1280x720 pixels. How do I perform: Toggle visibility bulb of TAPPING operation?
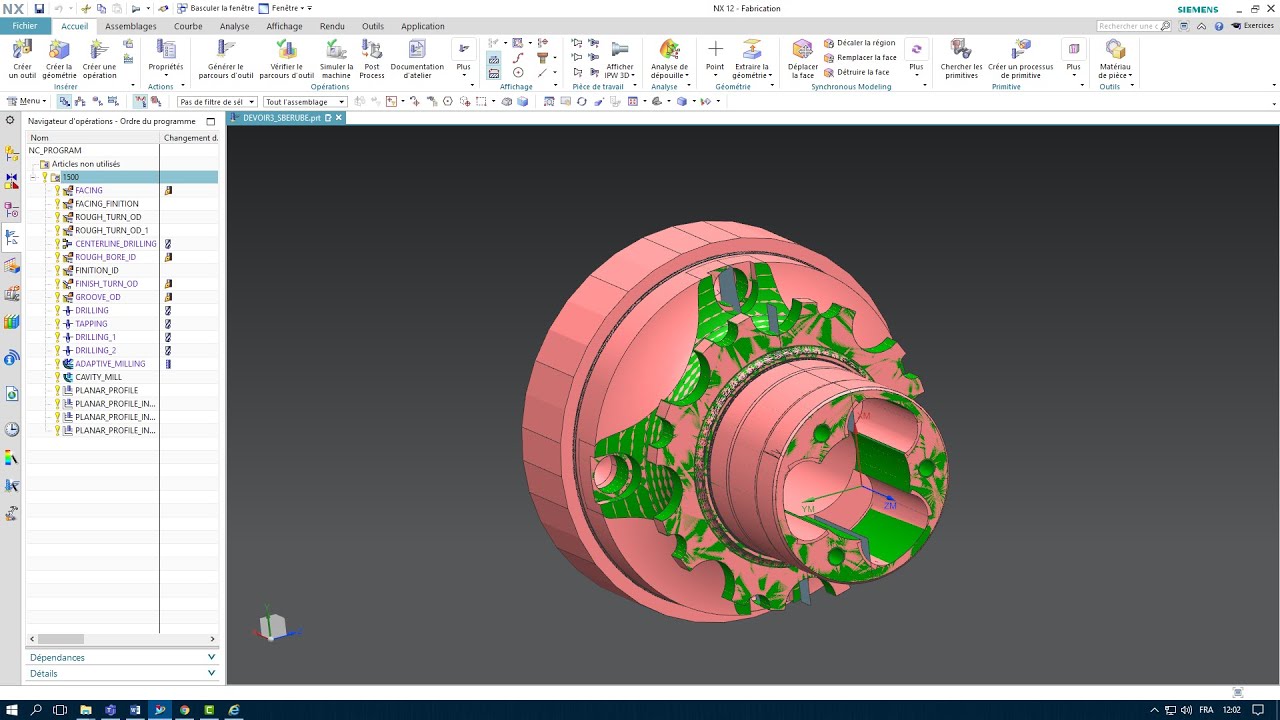(x=57, y=324)
